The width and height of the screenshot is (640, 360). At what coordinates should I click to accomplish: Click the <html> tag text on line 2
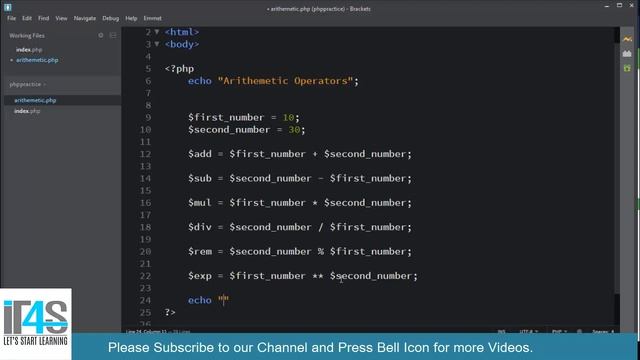(x=182, y=32)
